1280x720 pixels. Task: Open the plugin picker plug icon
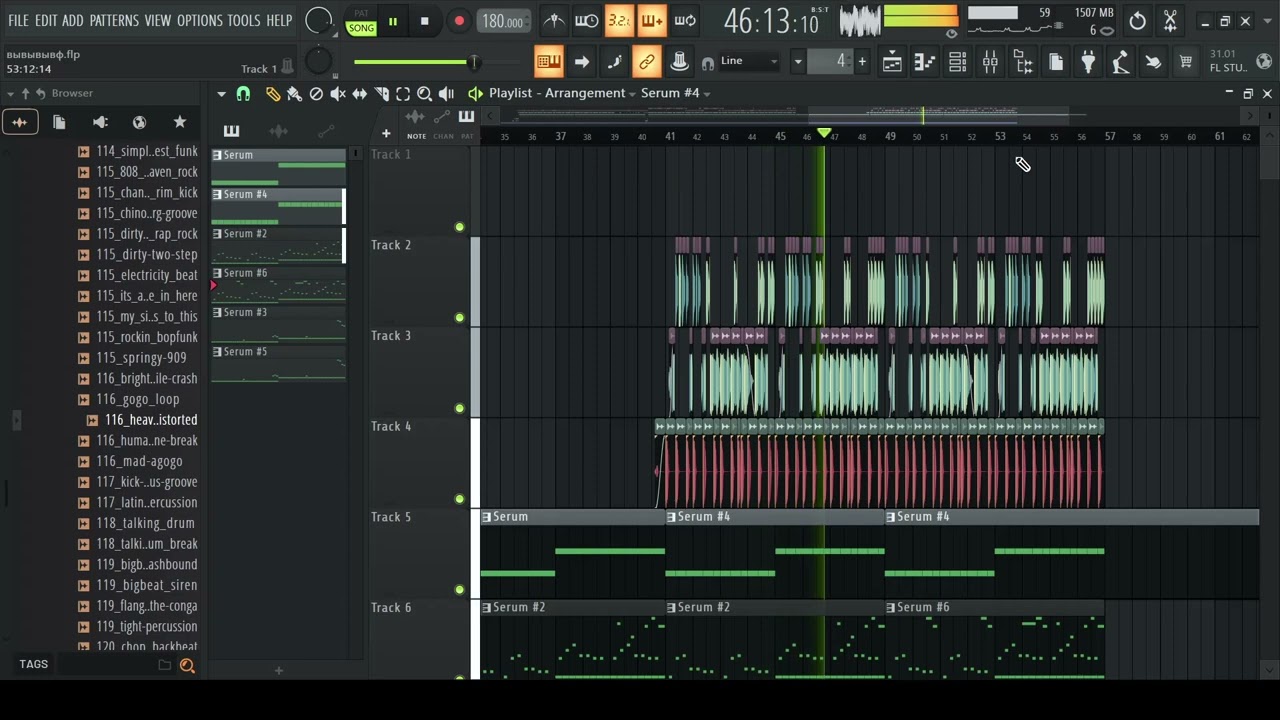tap(1088, 62)
